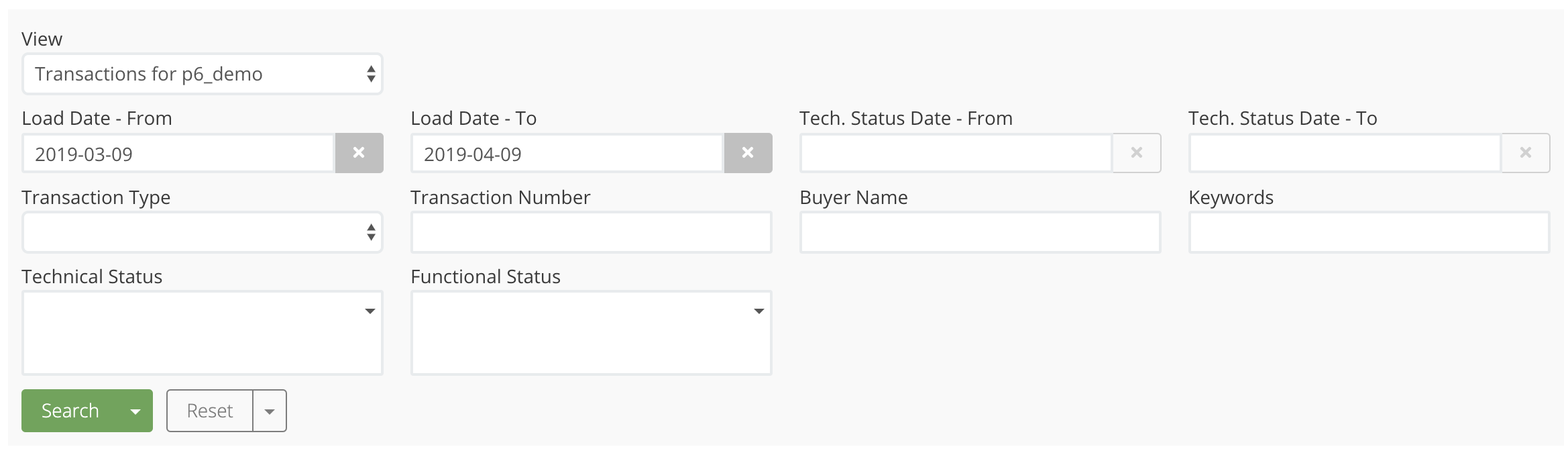Open the Search button's dropdown arrow
The image size is (1568, 455).
135,411
